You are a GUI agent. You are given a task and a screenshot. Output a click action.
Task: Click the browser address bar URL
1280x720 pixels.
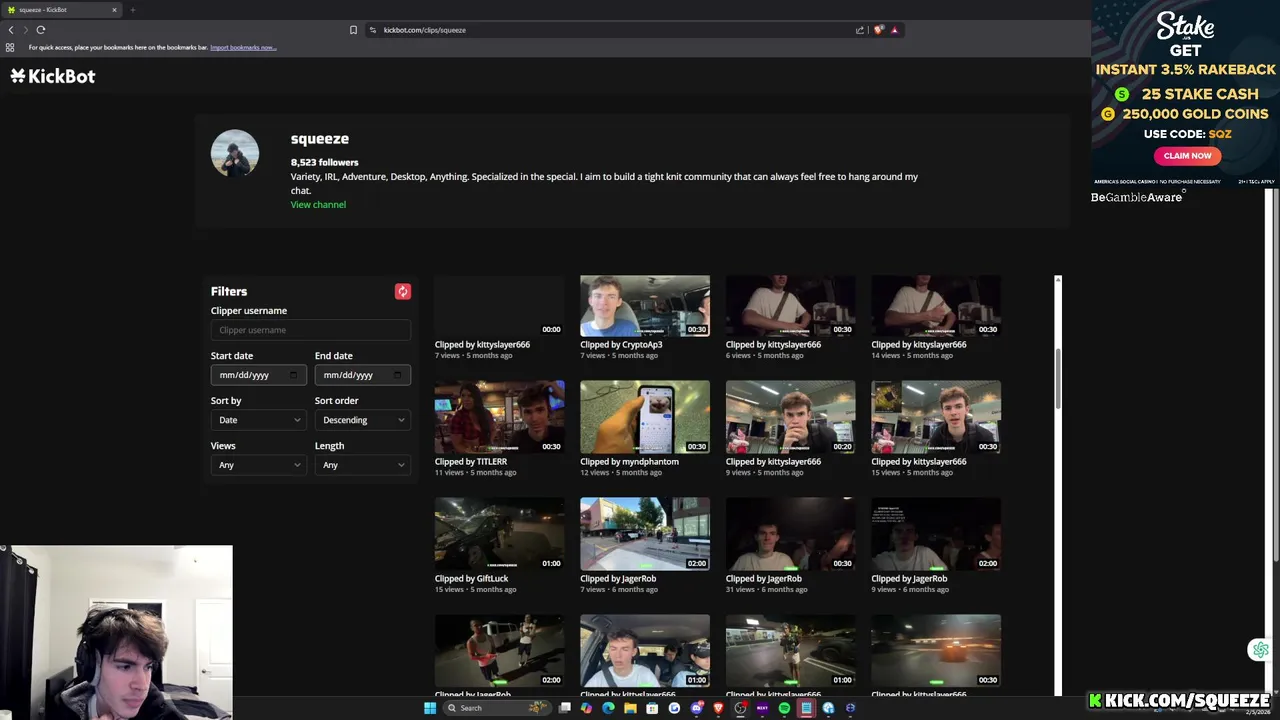425,30
